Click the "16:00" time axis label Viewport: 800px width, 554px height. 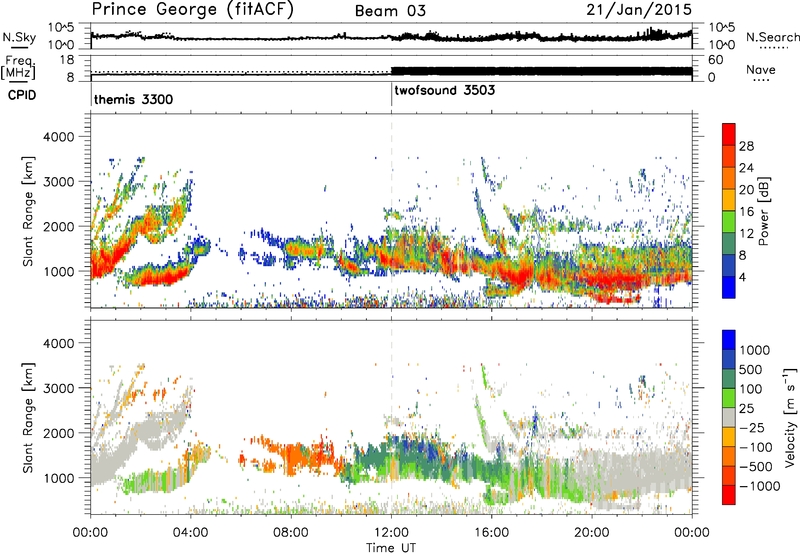coord(491,533)
